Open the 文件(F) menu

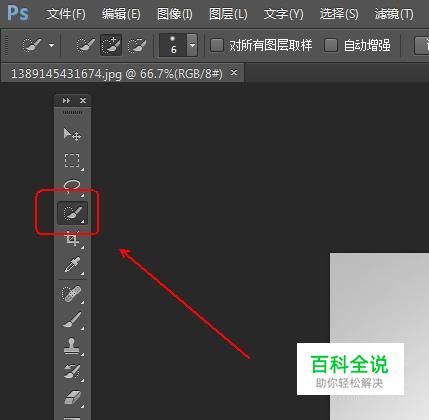[66, 14]
